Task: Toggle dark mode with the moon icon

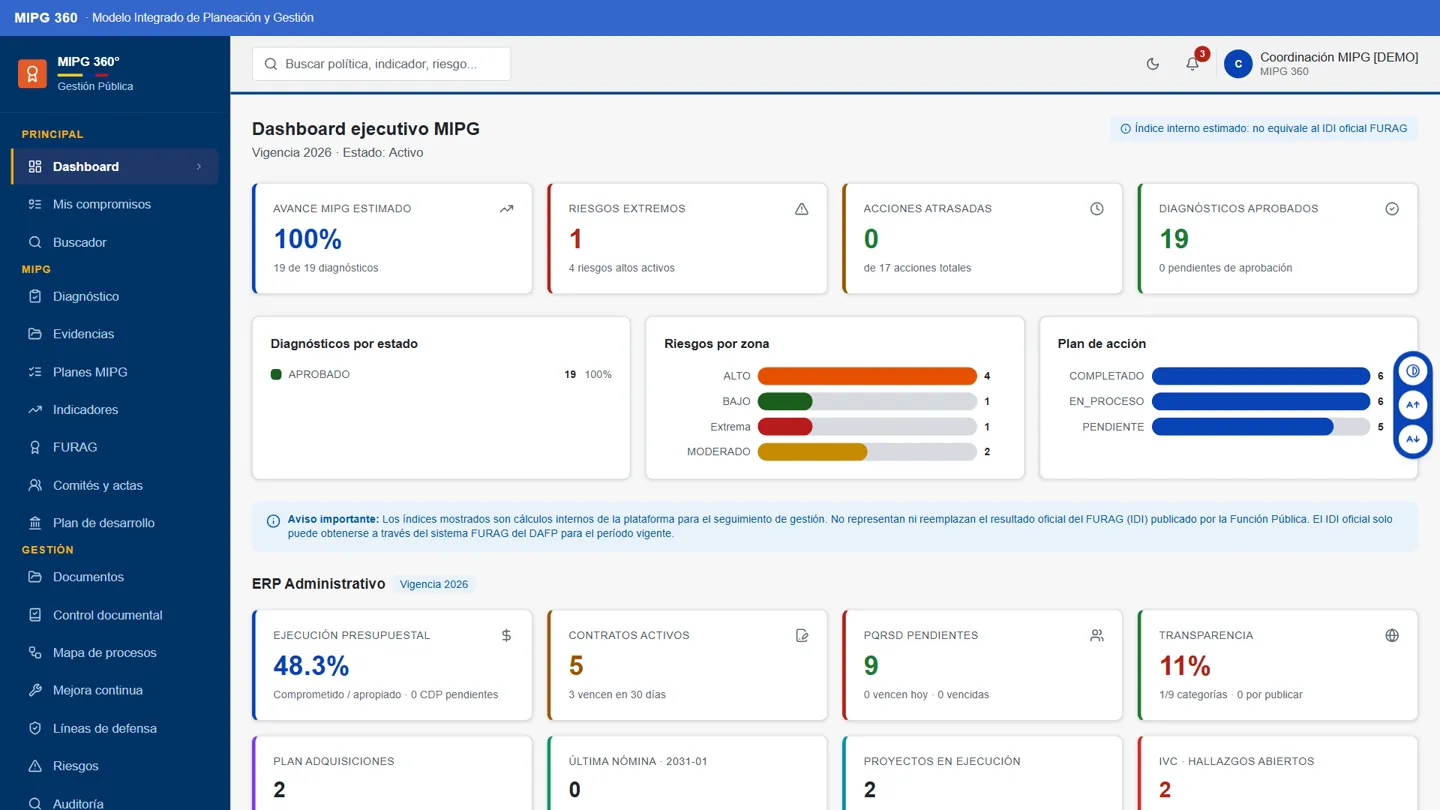Action: pyautogui.click(x=1153, y=63)
